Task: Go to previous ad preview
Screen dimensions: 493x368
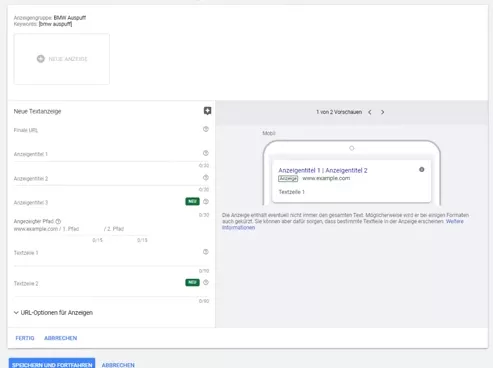Action: [370, 112]
